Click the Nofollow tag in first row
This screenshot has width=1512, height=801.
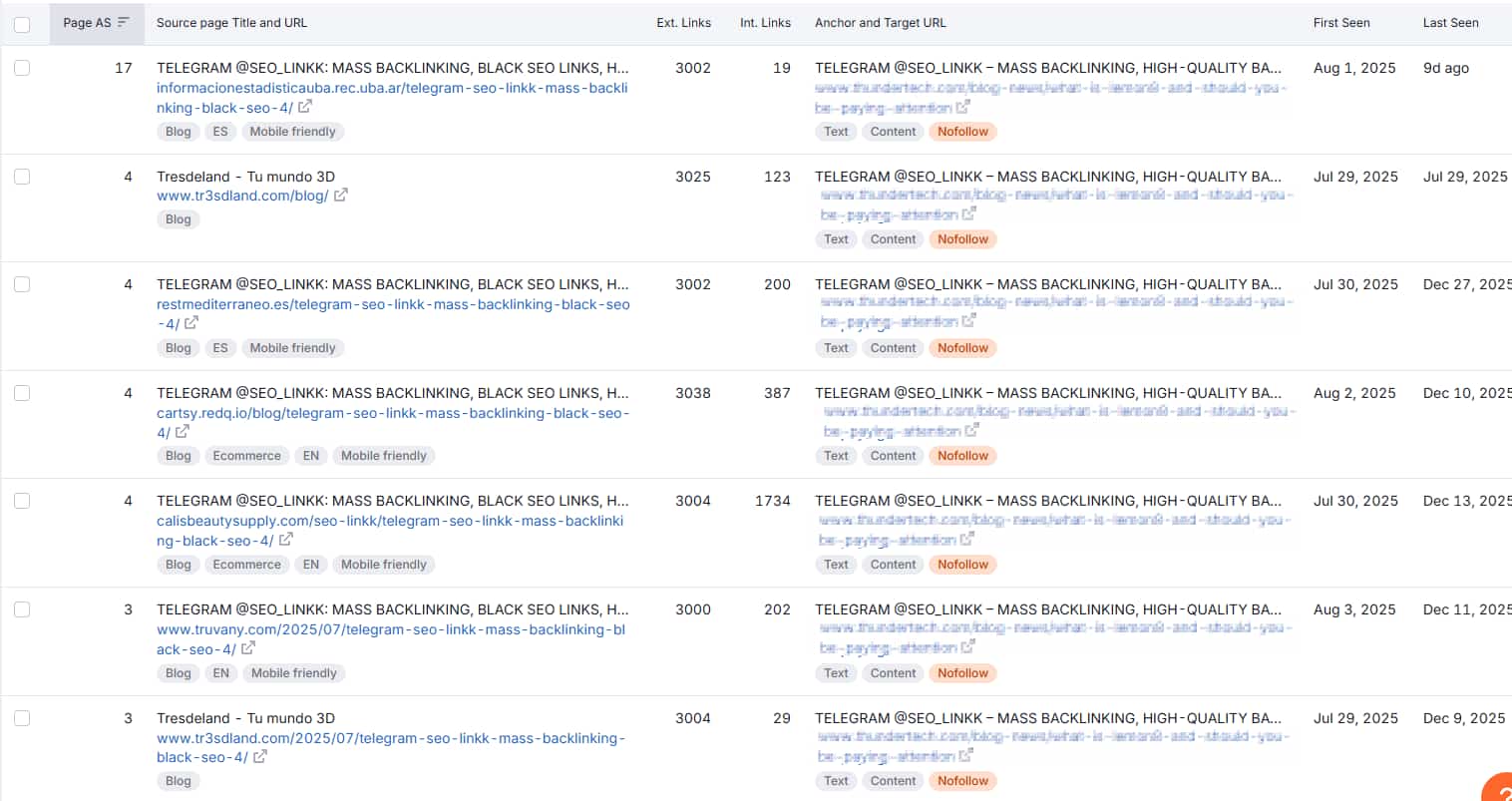(962, 132)
